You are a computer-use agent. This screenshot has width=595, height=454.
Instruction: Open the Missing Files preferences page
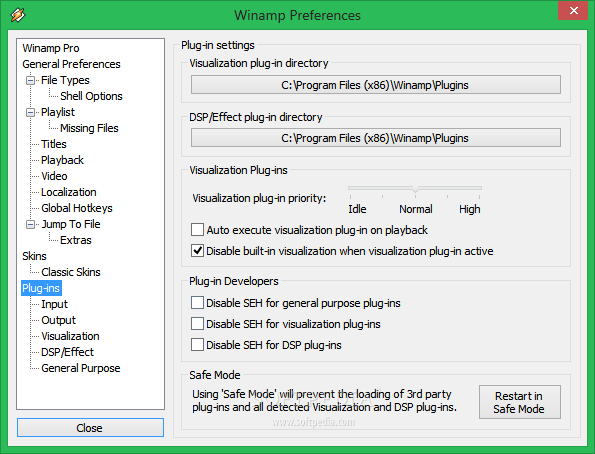click(89, 128)
